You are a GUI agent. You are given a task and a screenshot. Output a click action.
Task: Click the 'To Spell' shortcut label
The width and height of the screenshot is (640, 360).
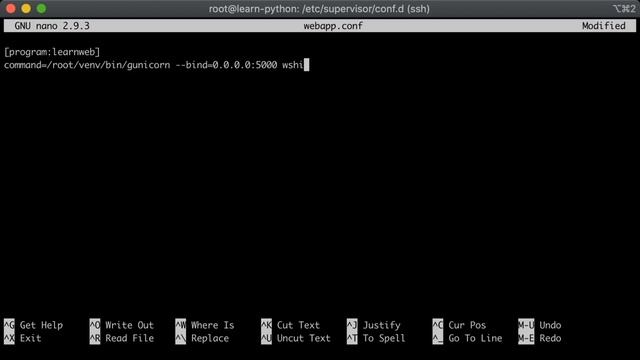(x=384, y=338)
